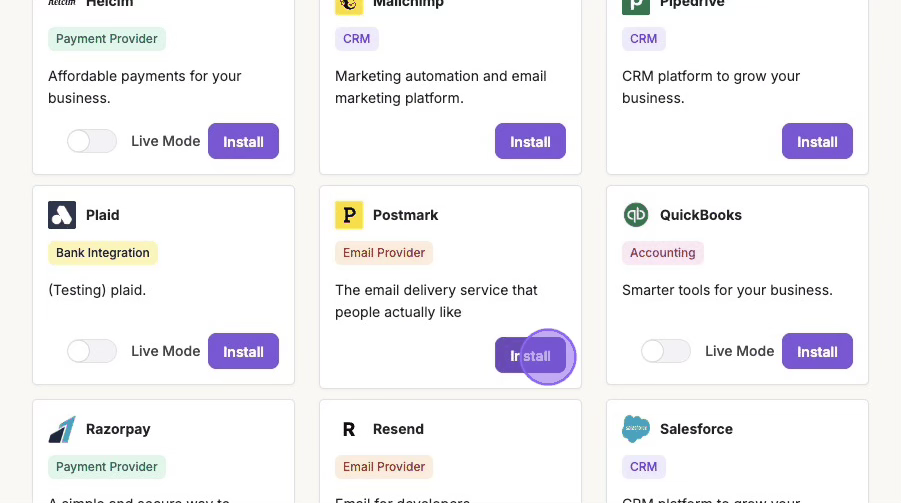Click the Bank Integration tag on Plaid

pos(103,253)
